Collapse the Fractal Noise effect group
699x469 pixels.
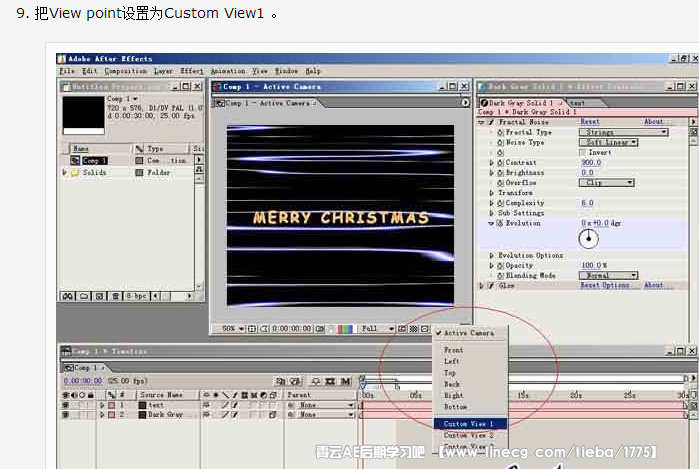(481, 122)
